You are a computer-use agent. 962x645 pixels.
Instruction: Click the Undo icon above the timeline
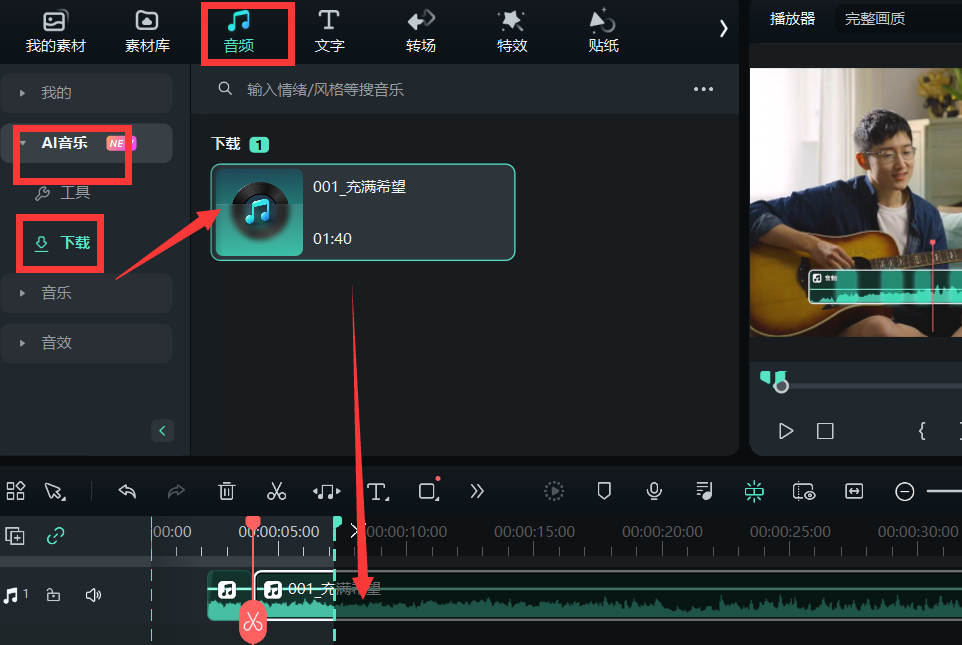[x=127, y=490]
